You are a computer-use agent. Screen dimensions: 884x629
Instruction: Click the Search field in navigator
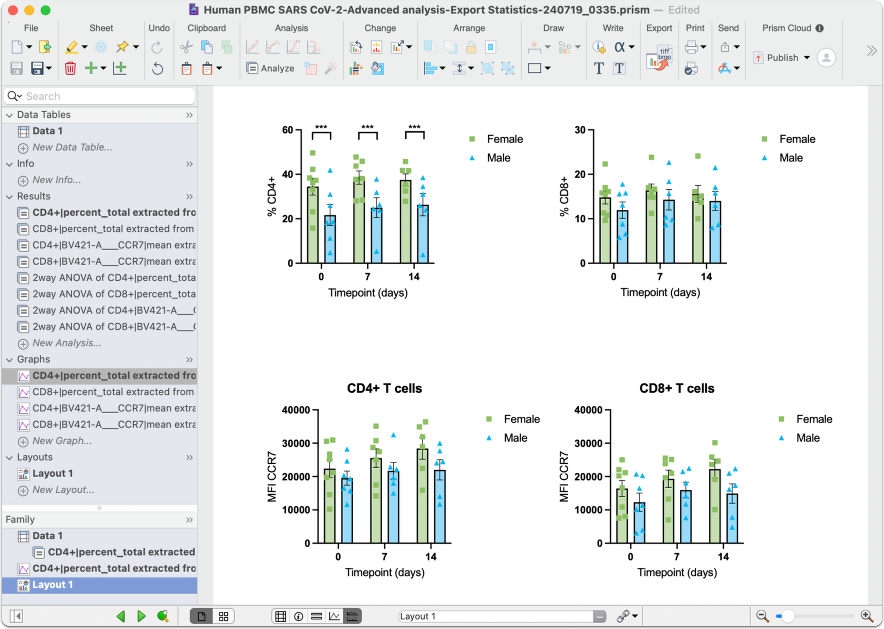(x=100, y=96)
